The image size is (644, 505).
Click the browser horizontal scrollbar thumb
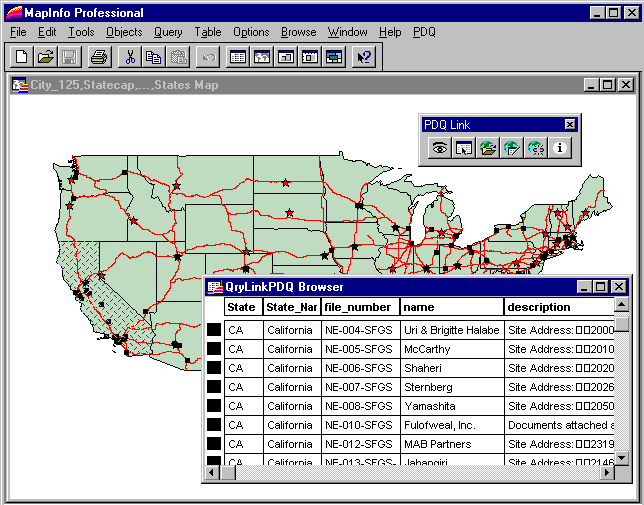(227, 473)
